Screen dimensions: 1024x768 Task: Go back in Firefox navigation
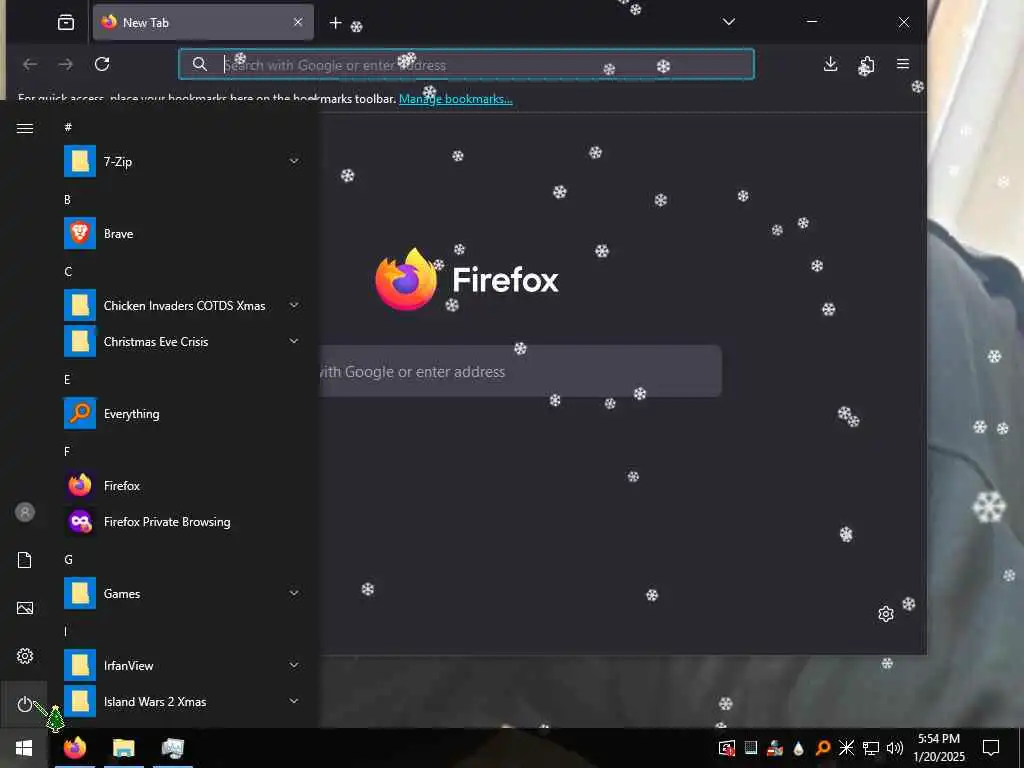(30, 64)
